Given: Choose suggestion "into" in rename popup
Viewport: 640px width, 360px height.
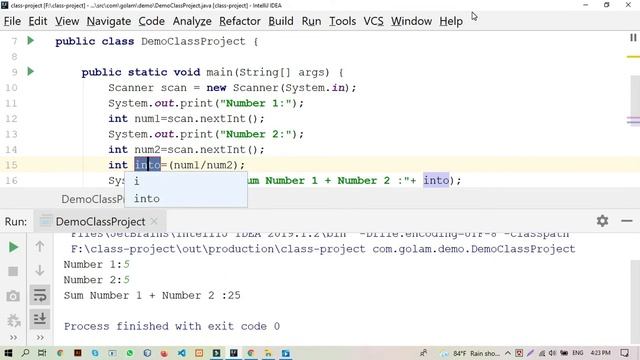Looking at the screenshot, I should [x=186, y=199].
